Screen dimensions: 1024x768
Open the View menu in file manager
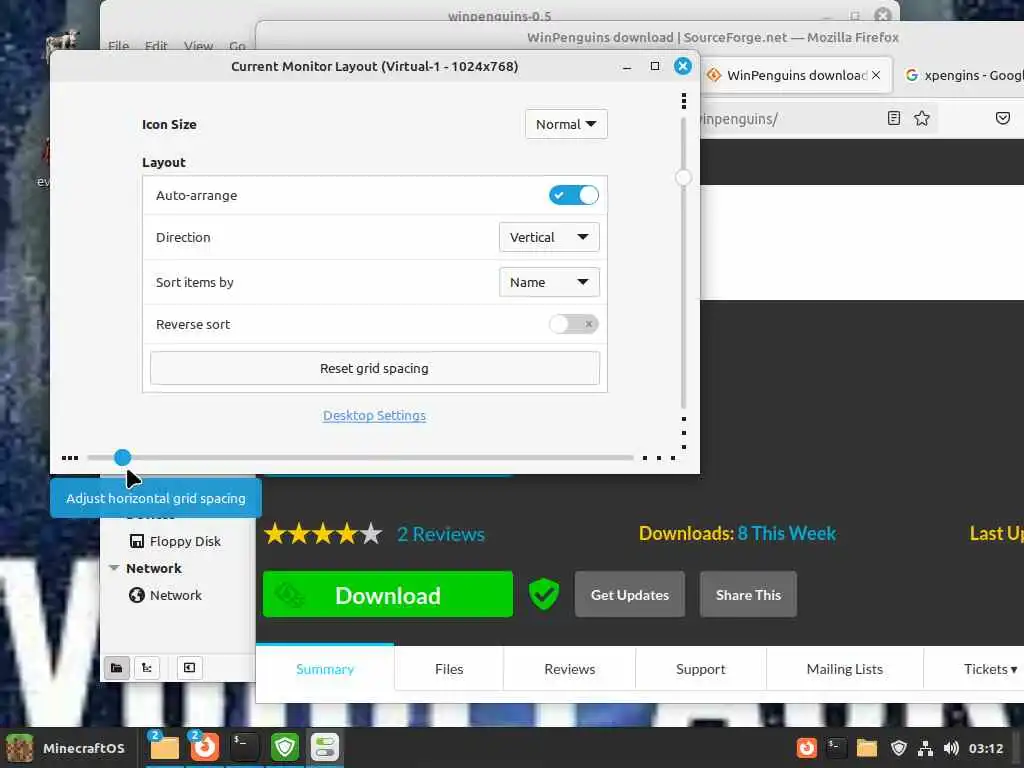coord(198,46)
